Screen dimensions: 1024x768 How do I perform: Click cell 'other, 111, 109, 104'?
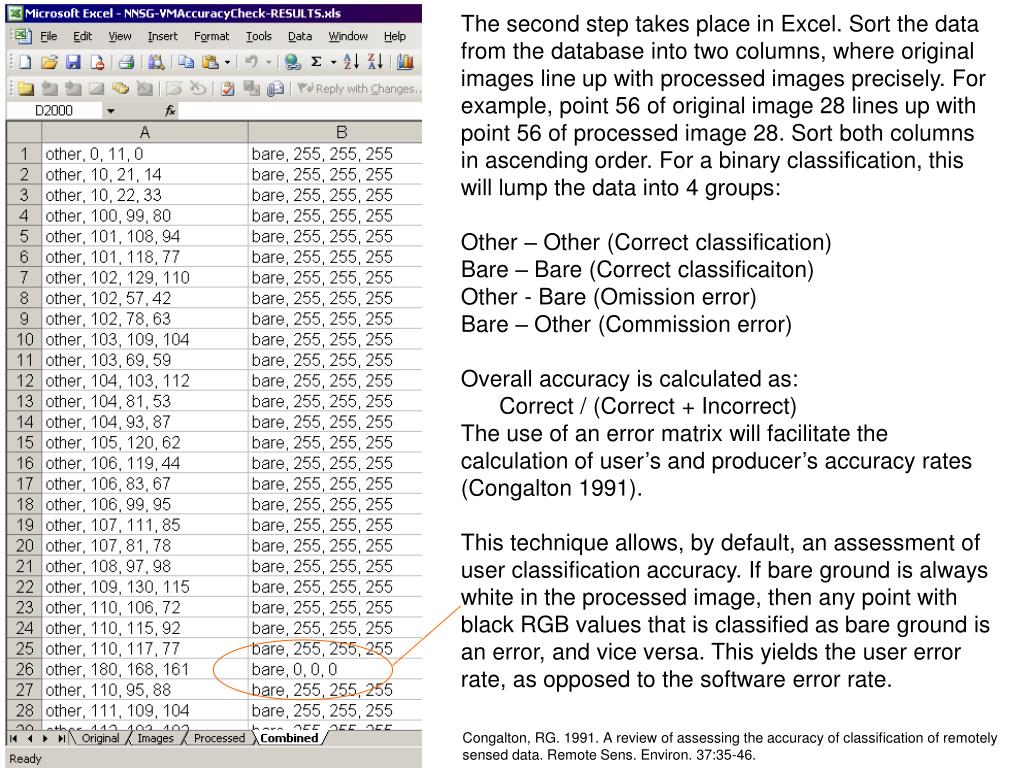[x=145, y=711]
